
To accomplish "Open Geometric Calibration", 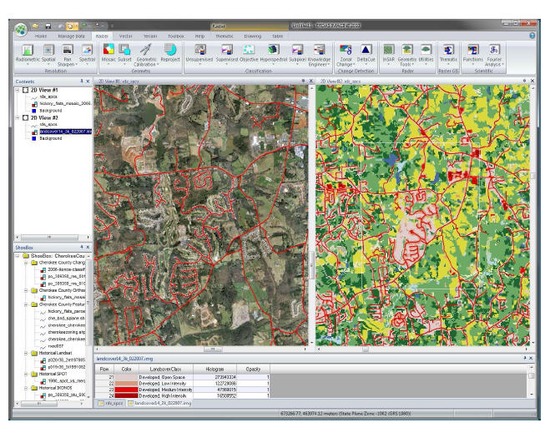I will [146, 55].
